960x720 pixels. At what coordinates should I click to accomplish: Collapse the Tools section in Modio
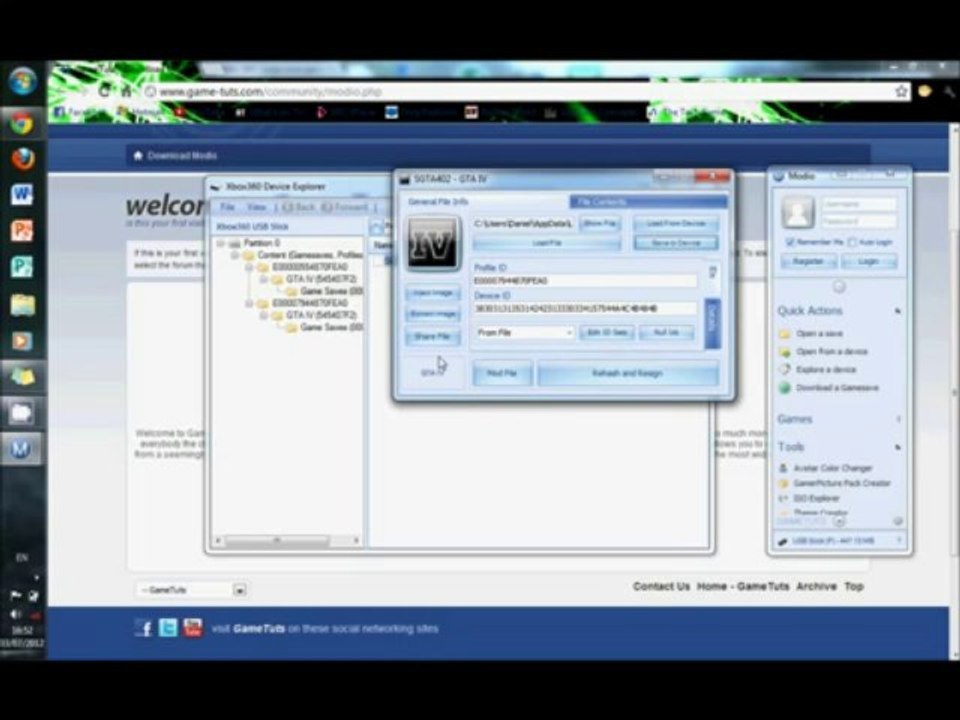pyautogui.click(x=898, y=447)
